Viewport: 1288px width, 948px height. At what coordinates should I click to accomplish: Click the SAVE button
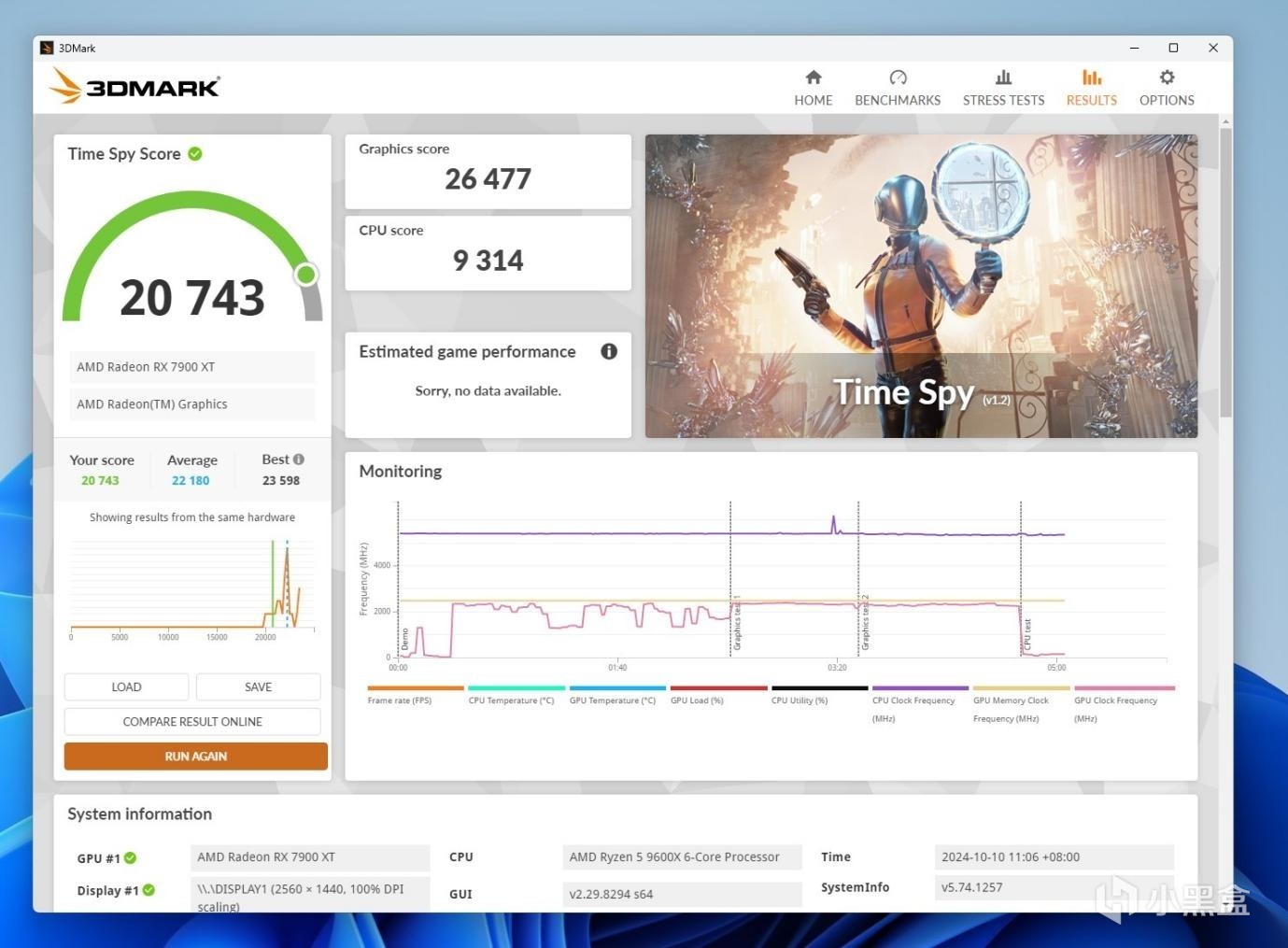pyautogui.click(x=259, y=686)
